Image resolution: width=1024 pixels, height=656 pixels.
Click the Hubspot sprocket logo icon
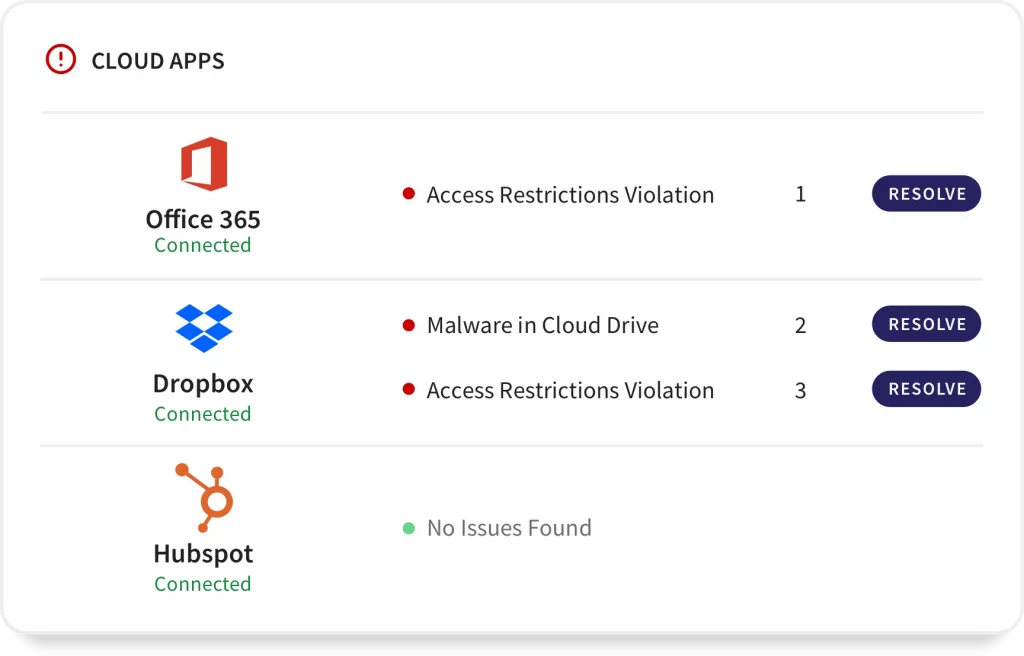204,497
